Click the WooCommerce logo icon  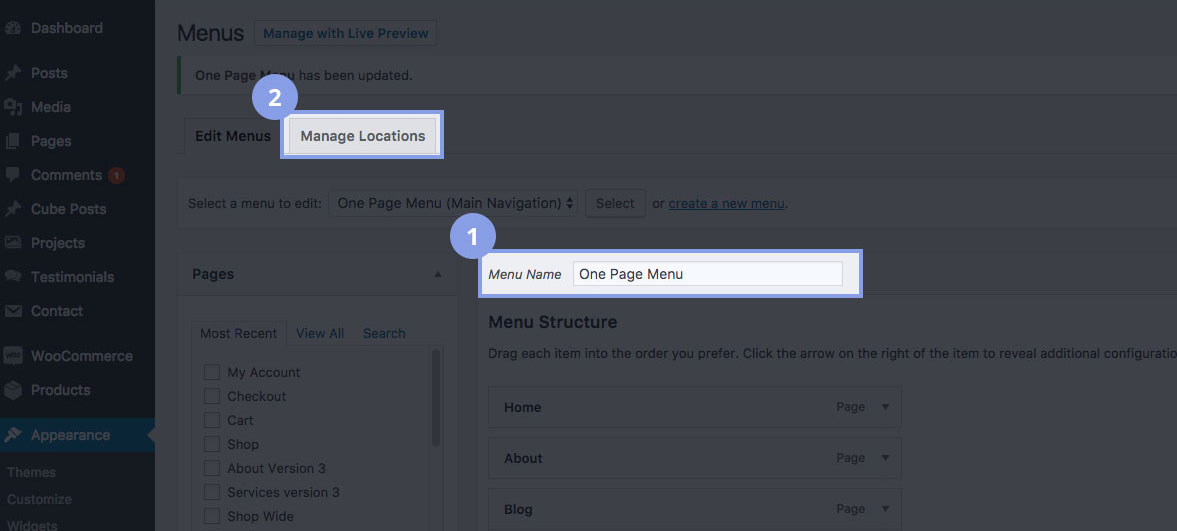14,356
